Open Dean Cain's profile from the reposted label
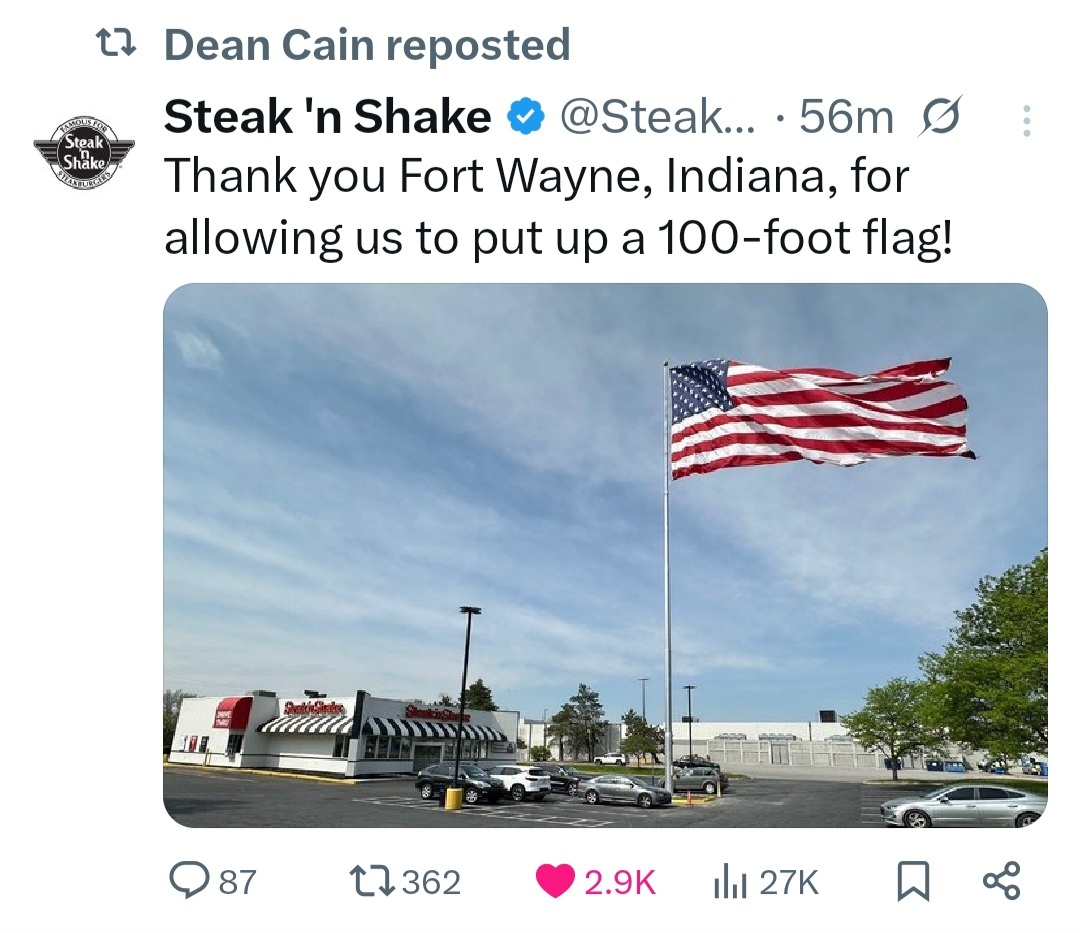This screenshot has height=933, width=1080. pyautogui.click(x=366, y=45)
